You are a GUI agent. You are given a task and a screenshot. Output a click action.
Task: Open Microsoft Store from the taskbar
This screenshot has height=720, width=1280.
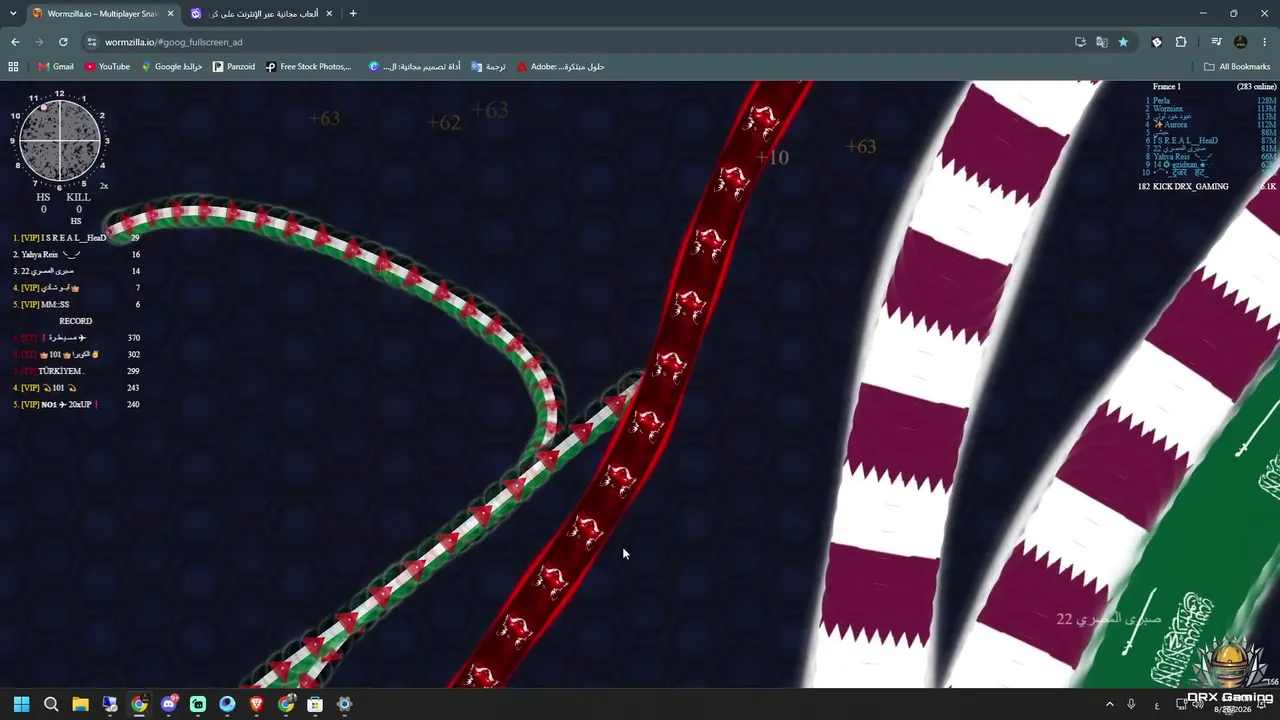[x=315, y=704]
